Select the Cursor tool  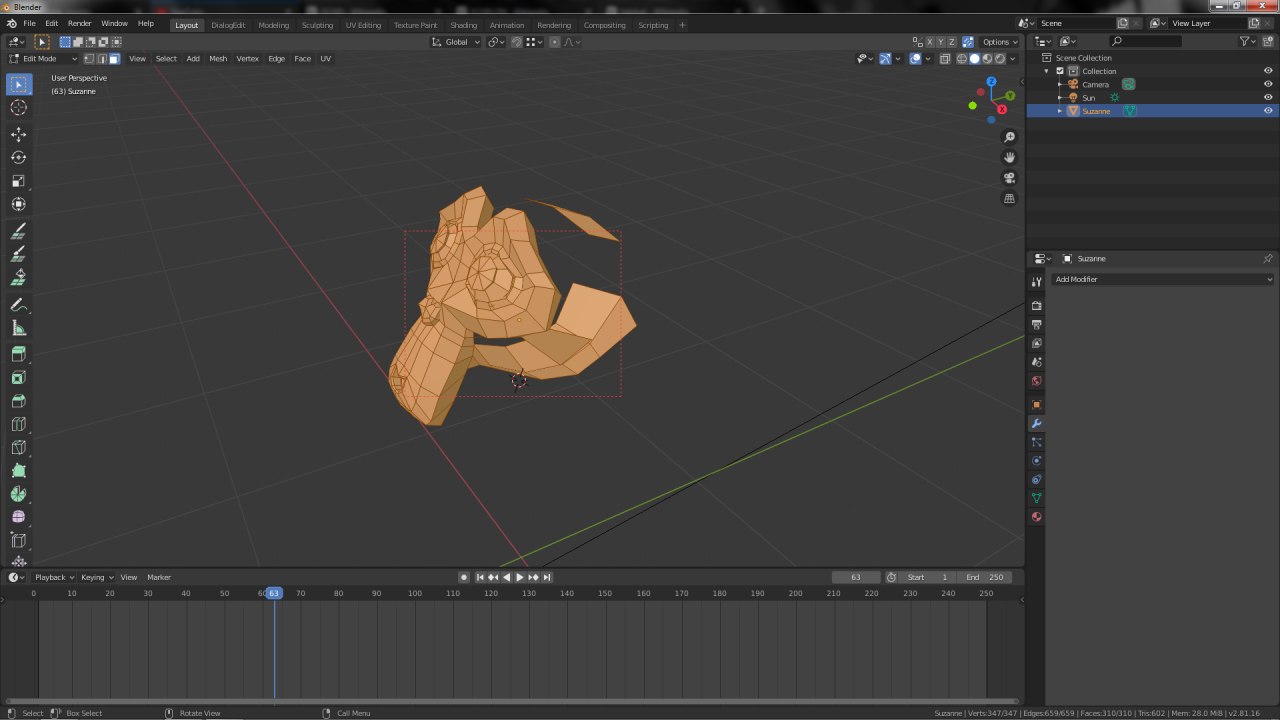(x=18, y=108)
